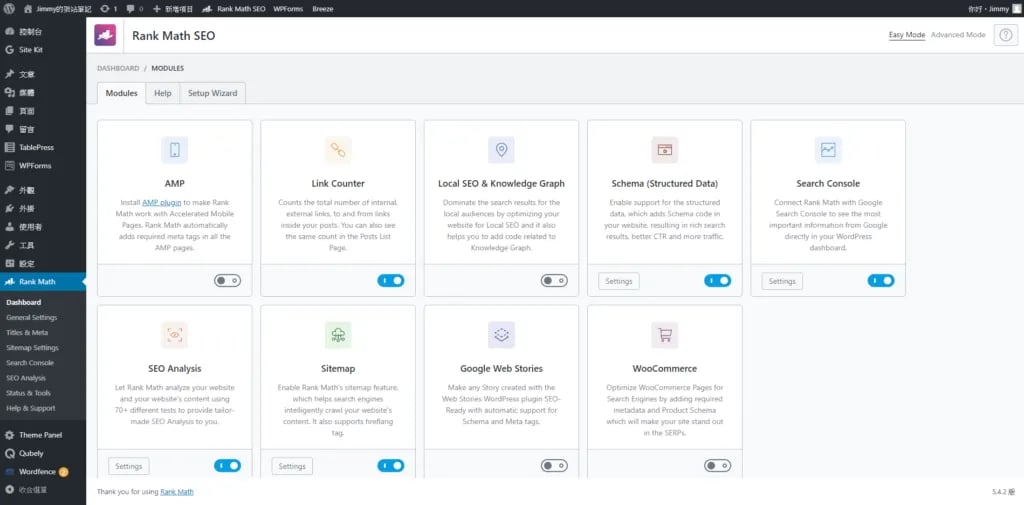Click the WooCommerce shopping cart icon
This screenshot has height=505, width=1024.
click(665, 335)
